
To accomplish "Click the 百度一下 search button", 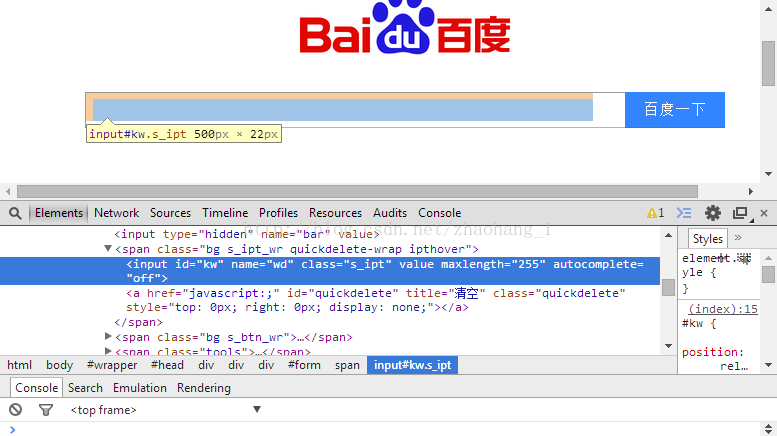I will pos(674,109).
